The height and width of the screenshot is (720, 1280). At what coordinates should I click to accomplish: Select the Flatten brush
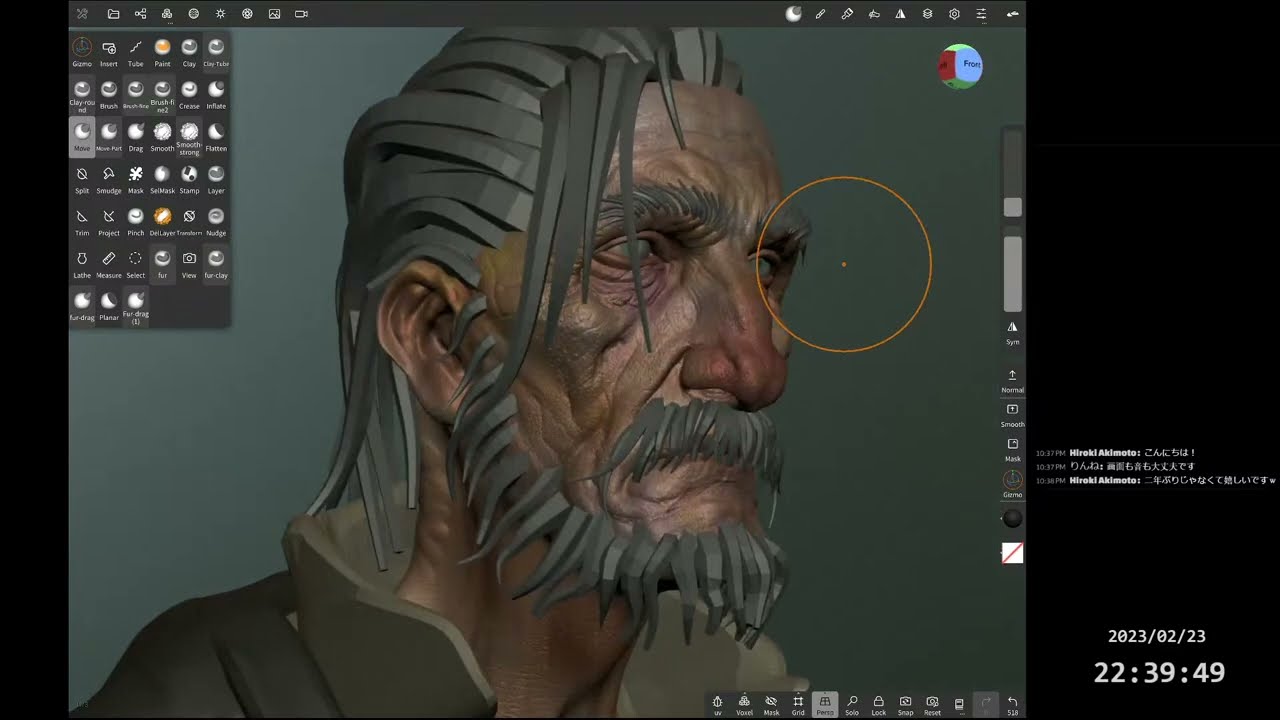coord(216,137)
